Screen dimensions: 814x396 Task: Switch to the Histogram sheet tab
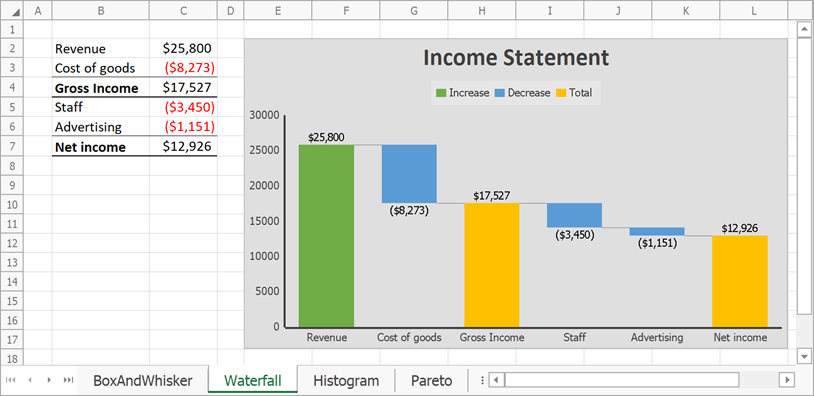click(346, 380)
